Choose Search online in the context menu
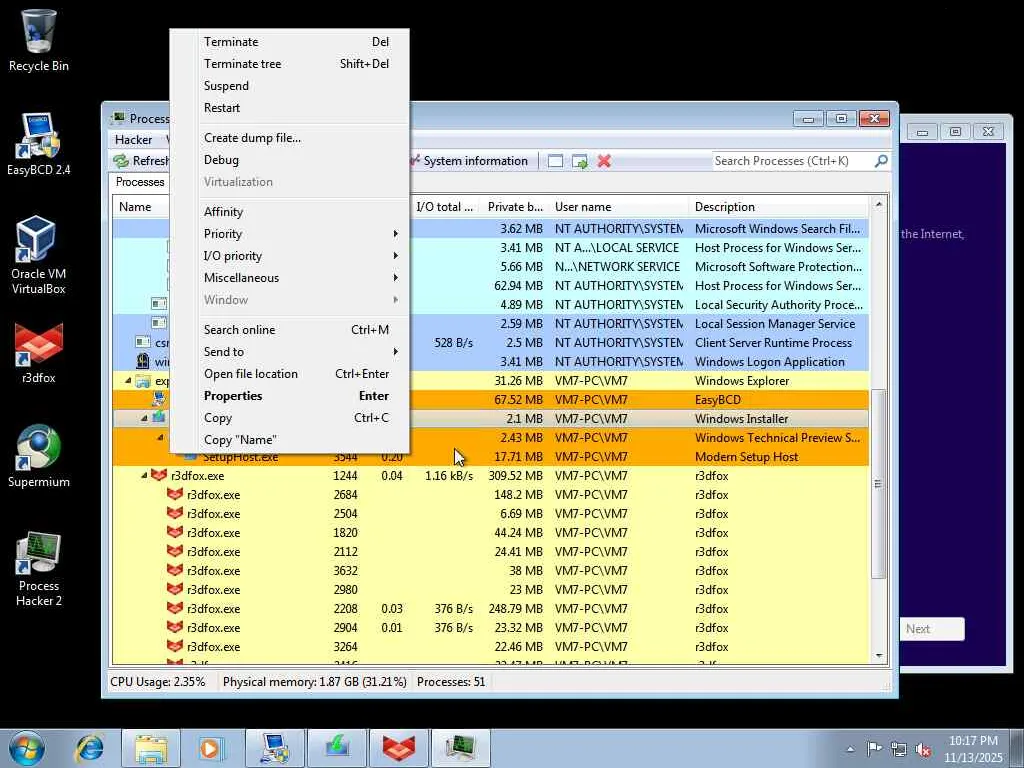The width and height of the screenshot is (1024, 768). click(x=289, y=330)
